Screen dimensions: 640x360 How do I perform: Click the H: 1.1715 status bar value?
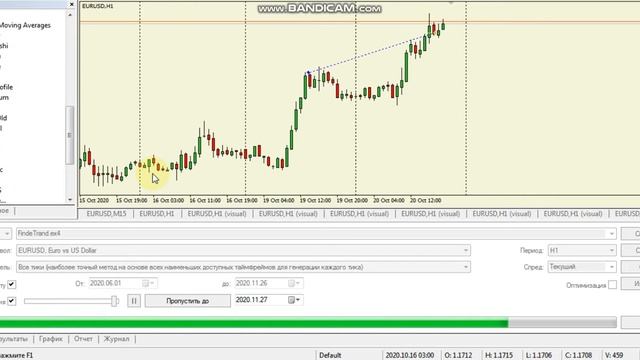click(x=498, y=355)
